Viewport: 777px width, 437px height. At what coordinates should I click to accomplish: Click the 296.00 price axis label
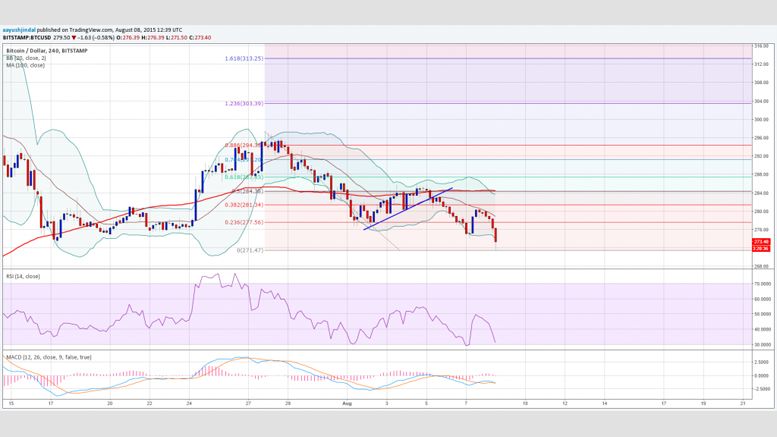[x=761, y=138]
